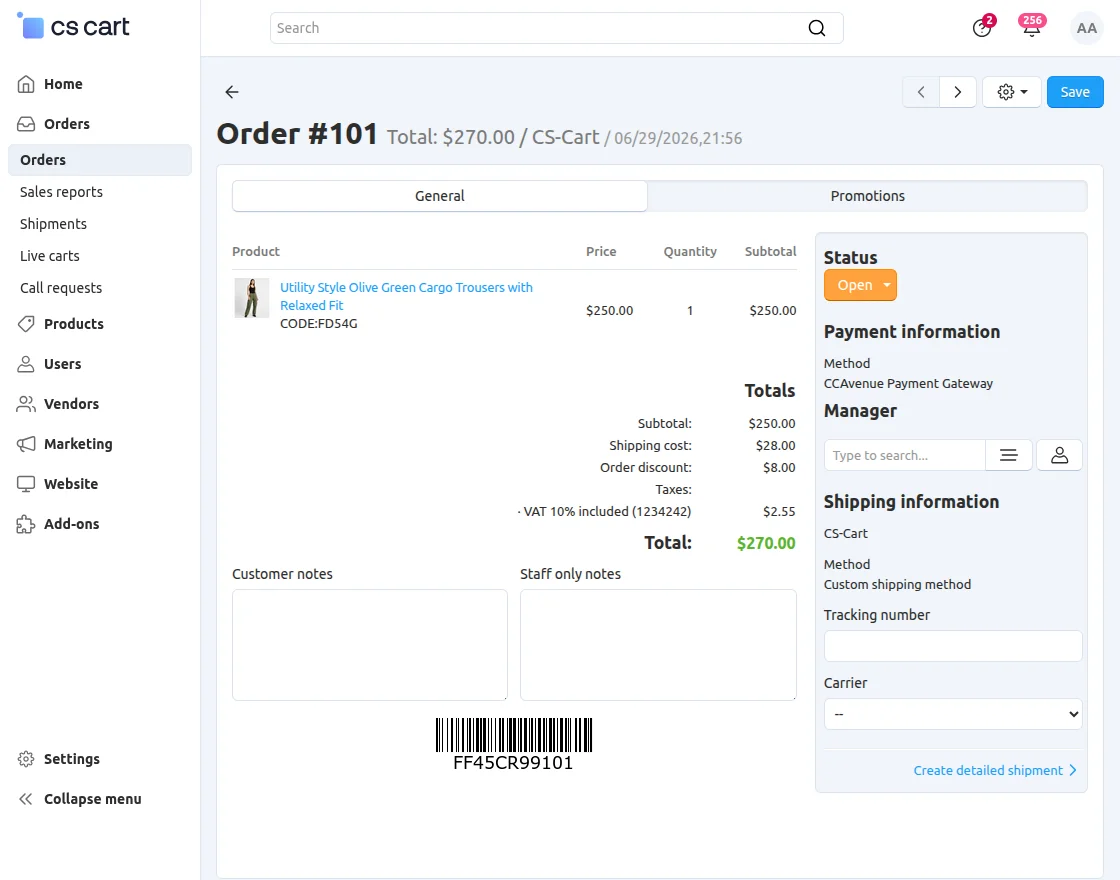This screenshot has height=880, width=1120.
Task: Click the Staff only notes text area
Action: point(658,645)
